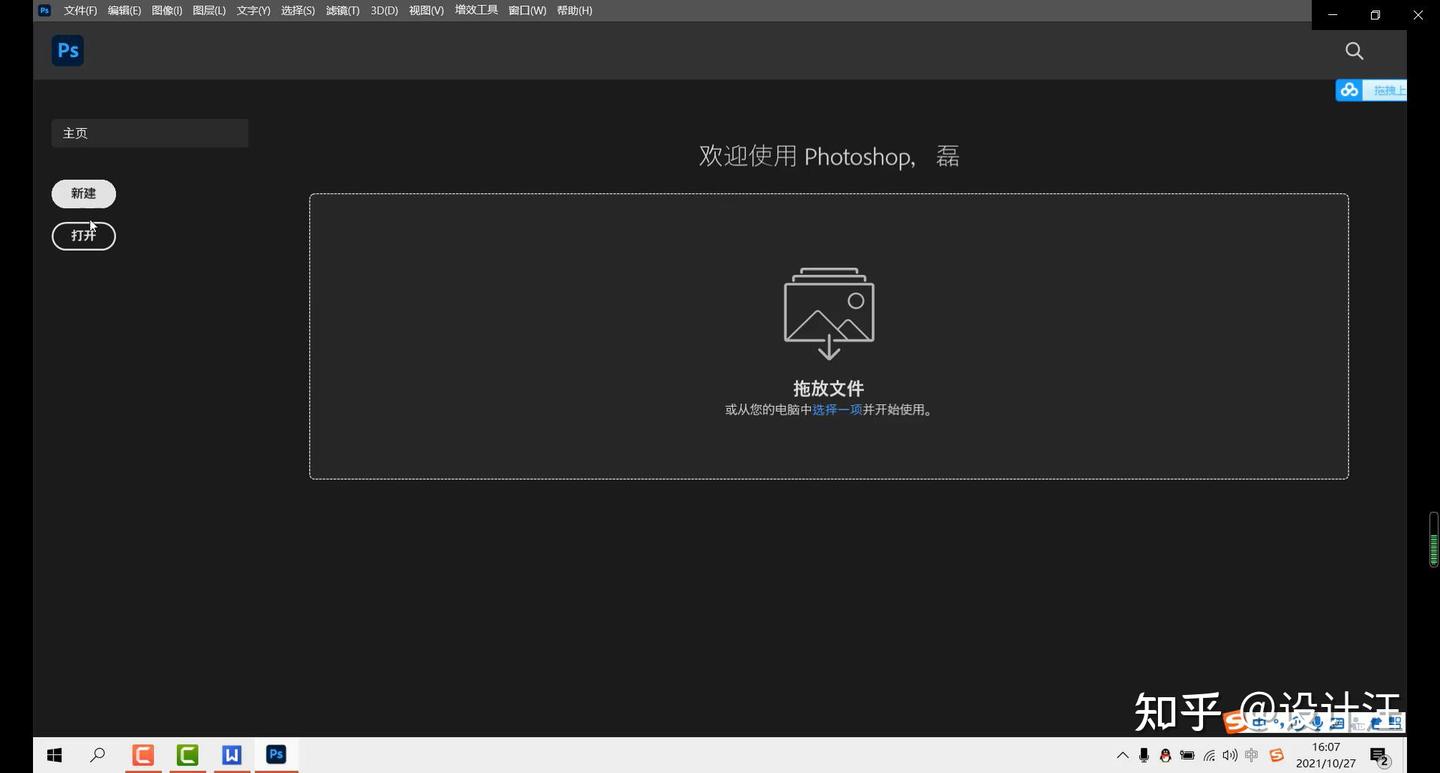
Task: Click the drop-files image icon
Action: tap(829, 313)
